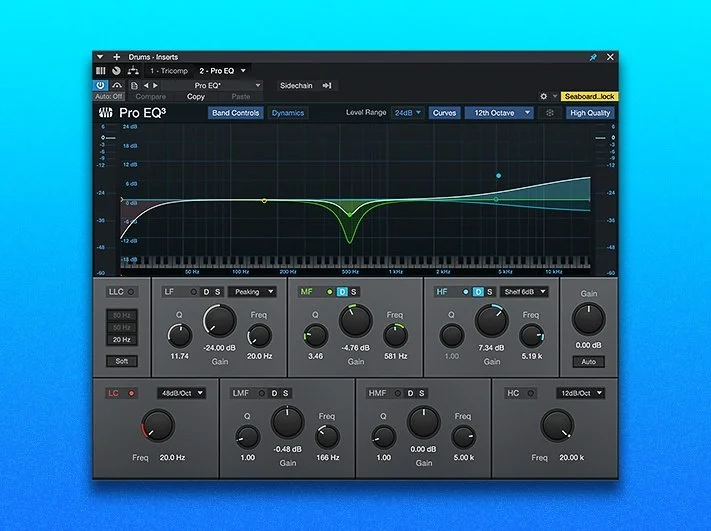The width and height of the screenshot is (711, 531).
Task: Open the routing view icon
Action: click(x=133, y=70)
